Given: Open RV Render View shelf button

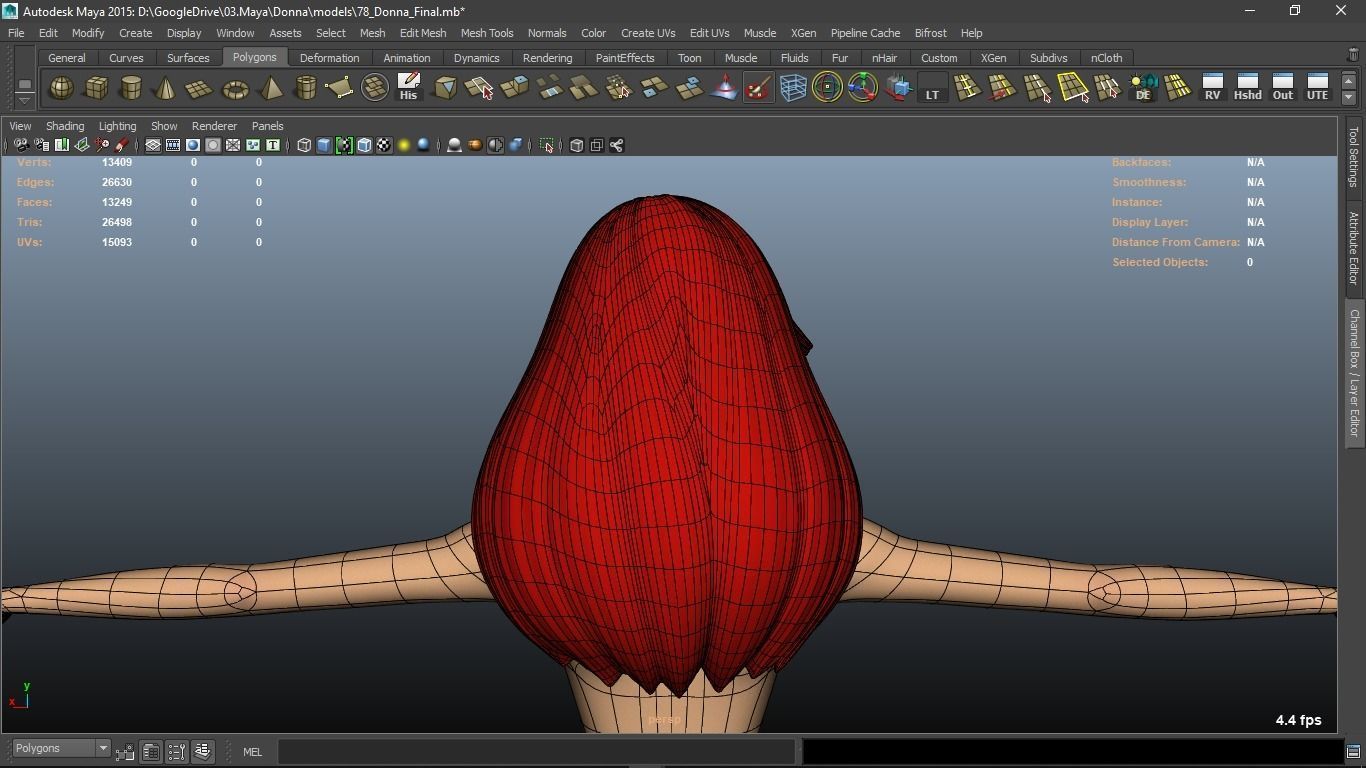Looking at the screenshot, I should tap(1212, 88).
